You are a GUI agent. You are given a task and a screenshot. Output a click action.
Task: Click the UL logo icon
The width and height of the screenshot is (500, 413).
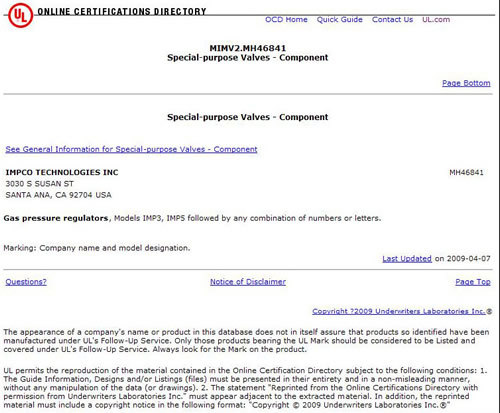coord(20,15)
